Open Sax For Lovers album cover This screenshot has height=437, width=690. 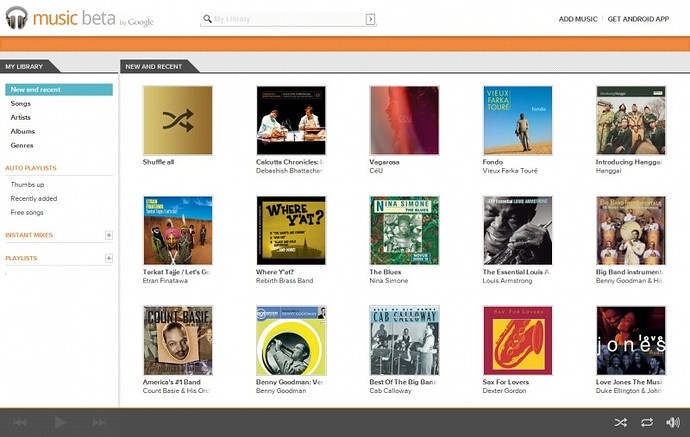click(x=518, y=341)
